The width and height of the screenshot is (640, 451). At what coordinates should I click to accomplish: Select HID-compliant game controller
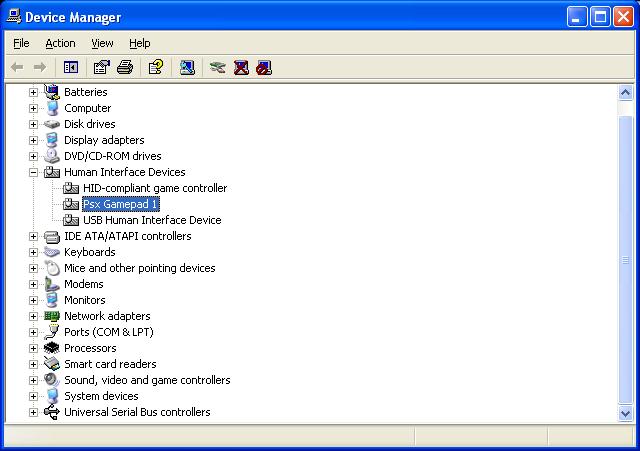[155, 188]
